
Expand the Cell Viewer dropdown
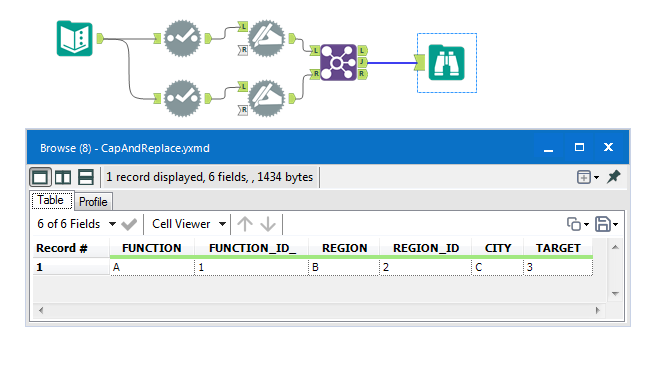tap(222, 224)
